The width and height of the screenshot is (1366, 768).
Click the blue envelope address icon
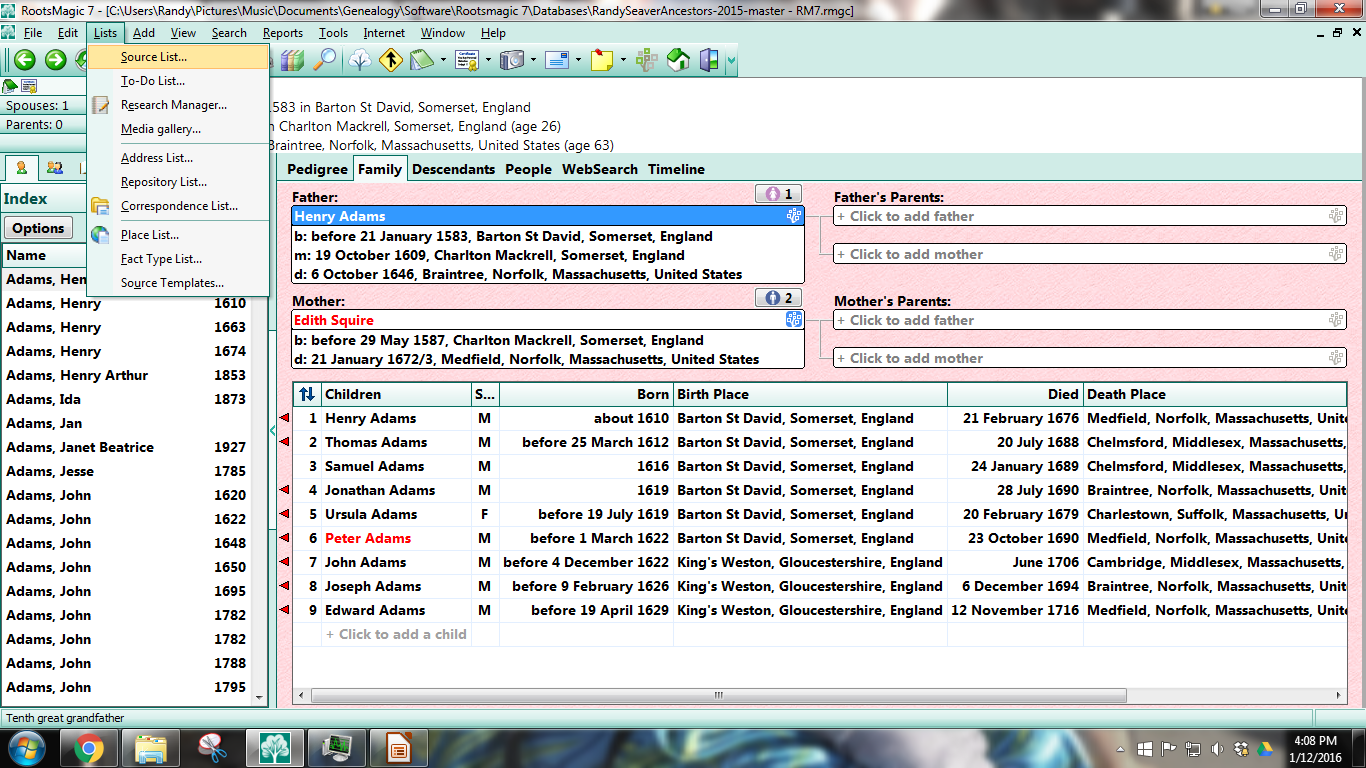click(x=557, y=60)
